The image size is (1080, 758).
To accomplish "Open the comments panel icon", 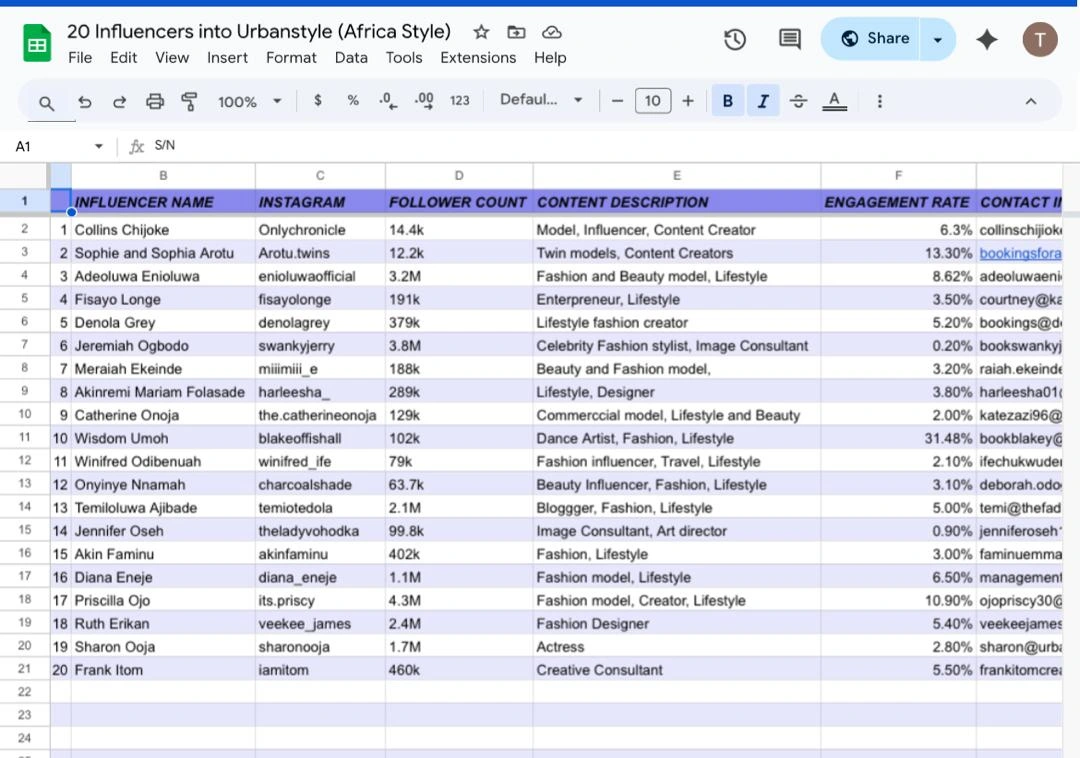I will pos(790,39).
